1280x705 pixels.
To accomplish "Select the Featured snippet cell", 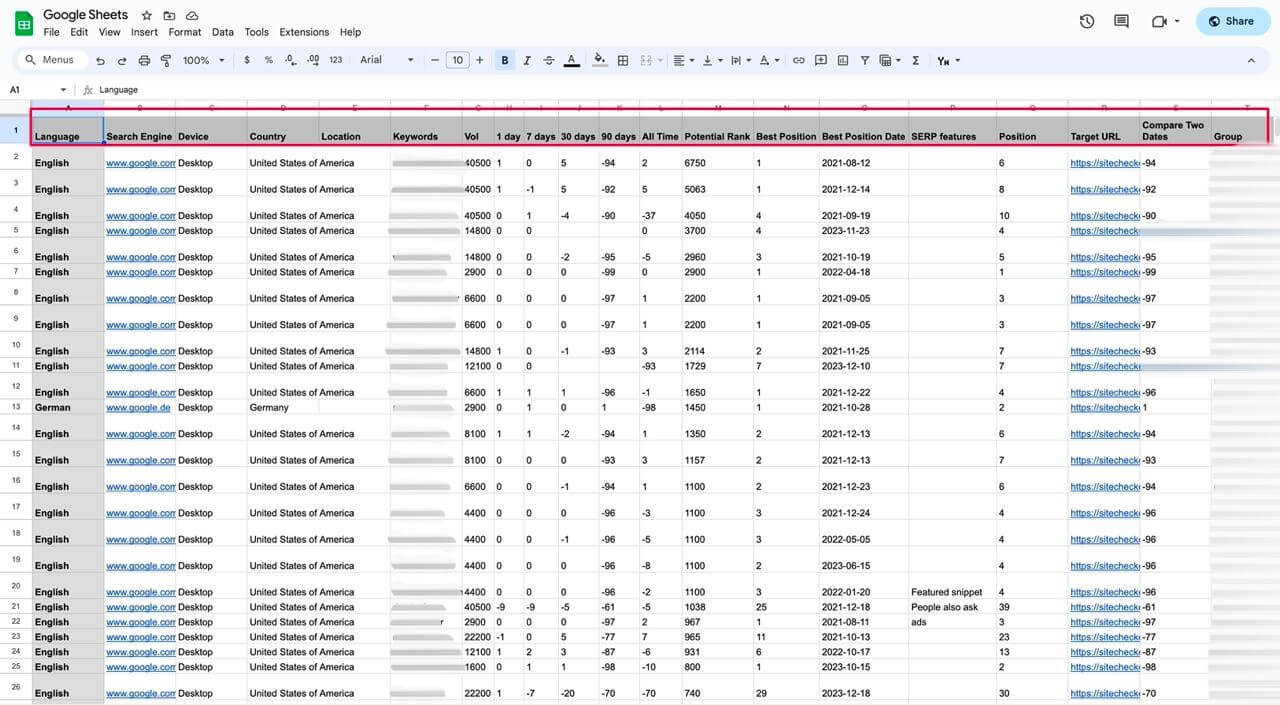I will tap(953, 587).
